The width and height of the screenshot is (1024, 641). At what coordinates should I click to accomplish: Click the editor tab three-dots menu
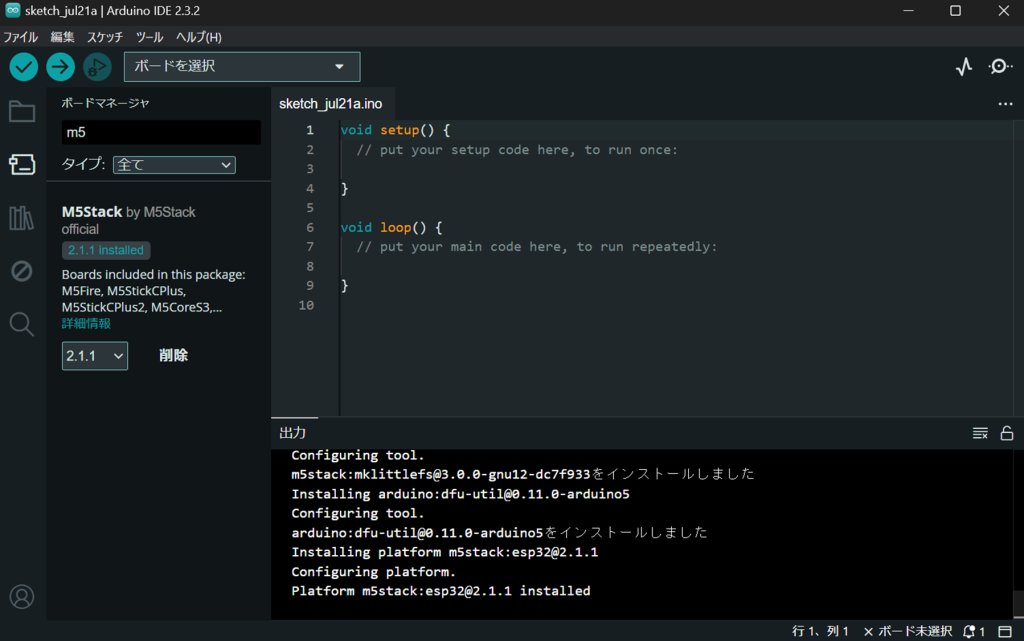click(1005, 104)
